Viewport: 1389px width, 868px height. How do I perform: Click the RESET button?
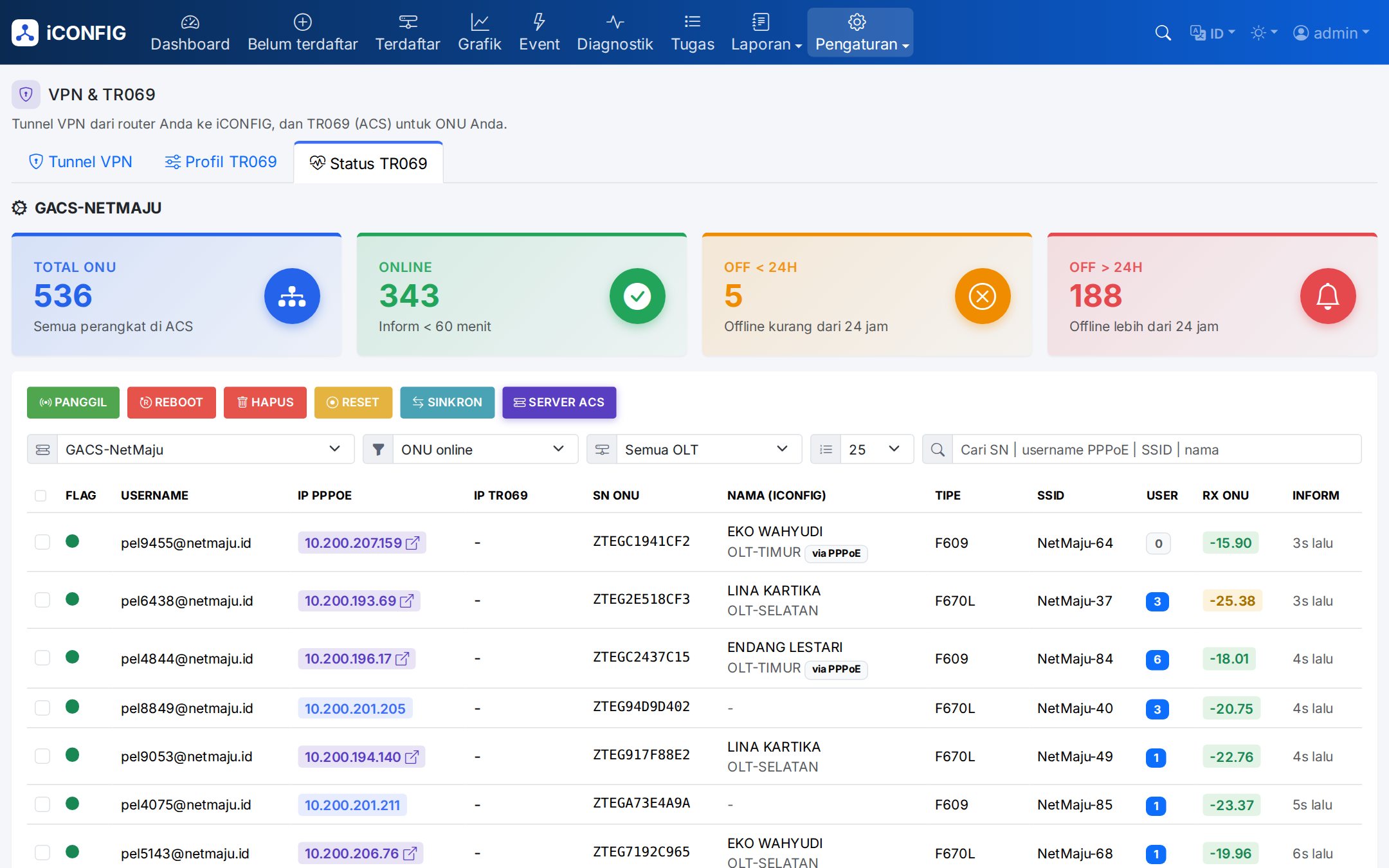point(353,402)
